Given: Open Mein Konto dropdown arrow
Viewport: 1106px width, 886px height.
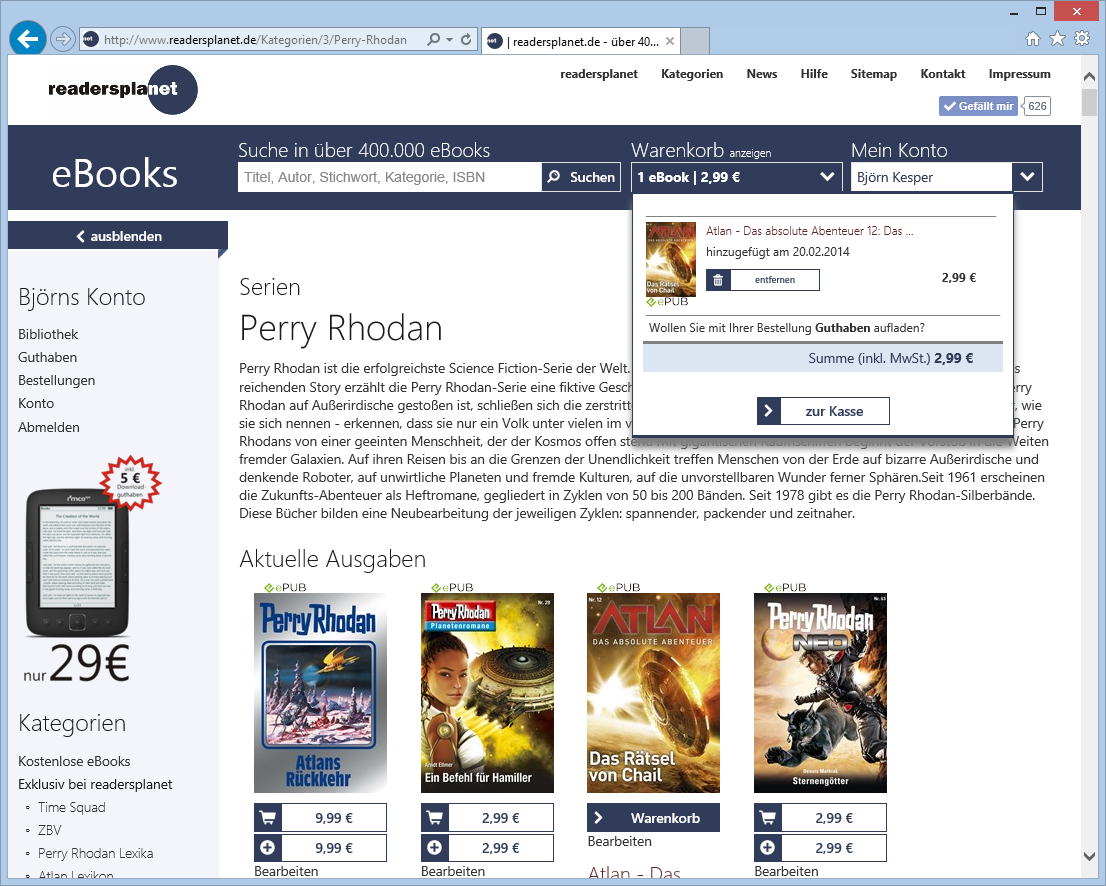Looking at the screenshot, I should pos(1027,177).
